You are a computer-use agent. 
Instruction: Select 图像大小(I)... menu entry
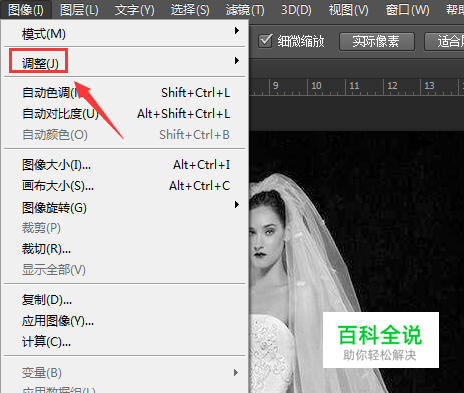click(x=125, y=165)
